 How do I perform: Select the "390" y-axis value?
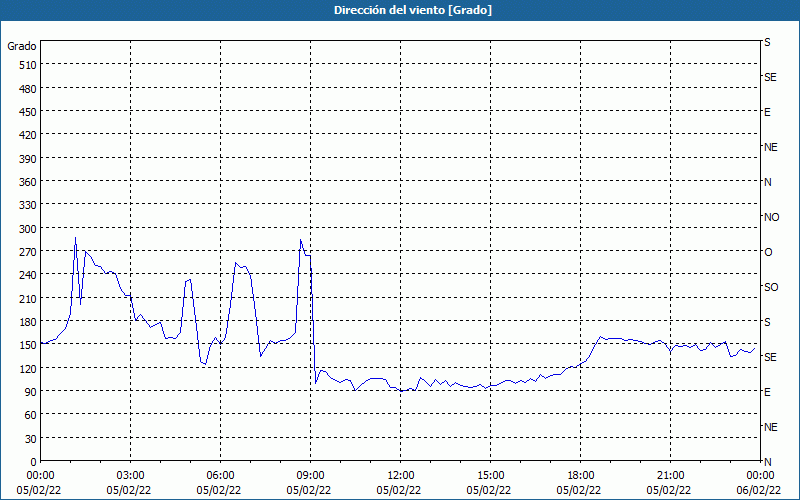[29, 159]
